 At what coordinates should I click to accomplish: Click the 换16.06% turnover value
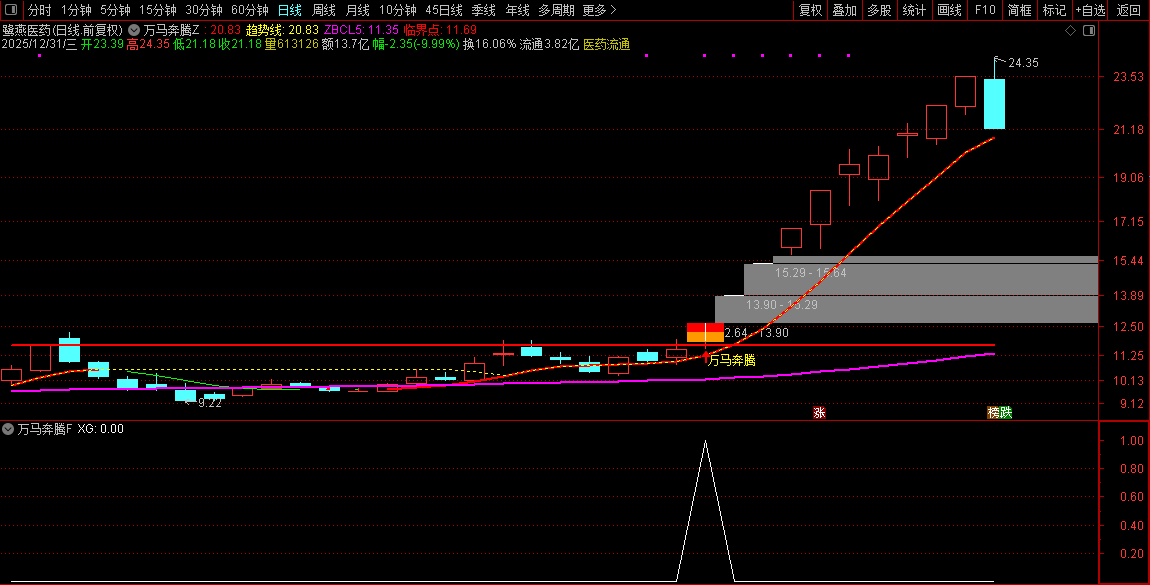tap(489, 45)
